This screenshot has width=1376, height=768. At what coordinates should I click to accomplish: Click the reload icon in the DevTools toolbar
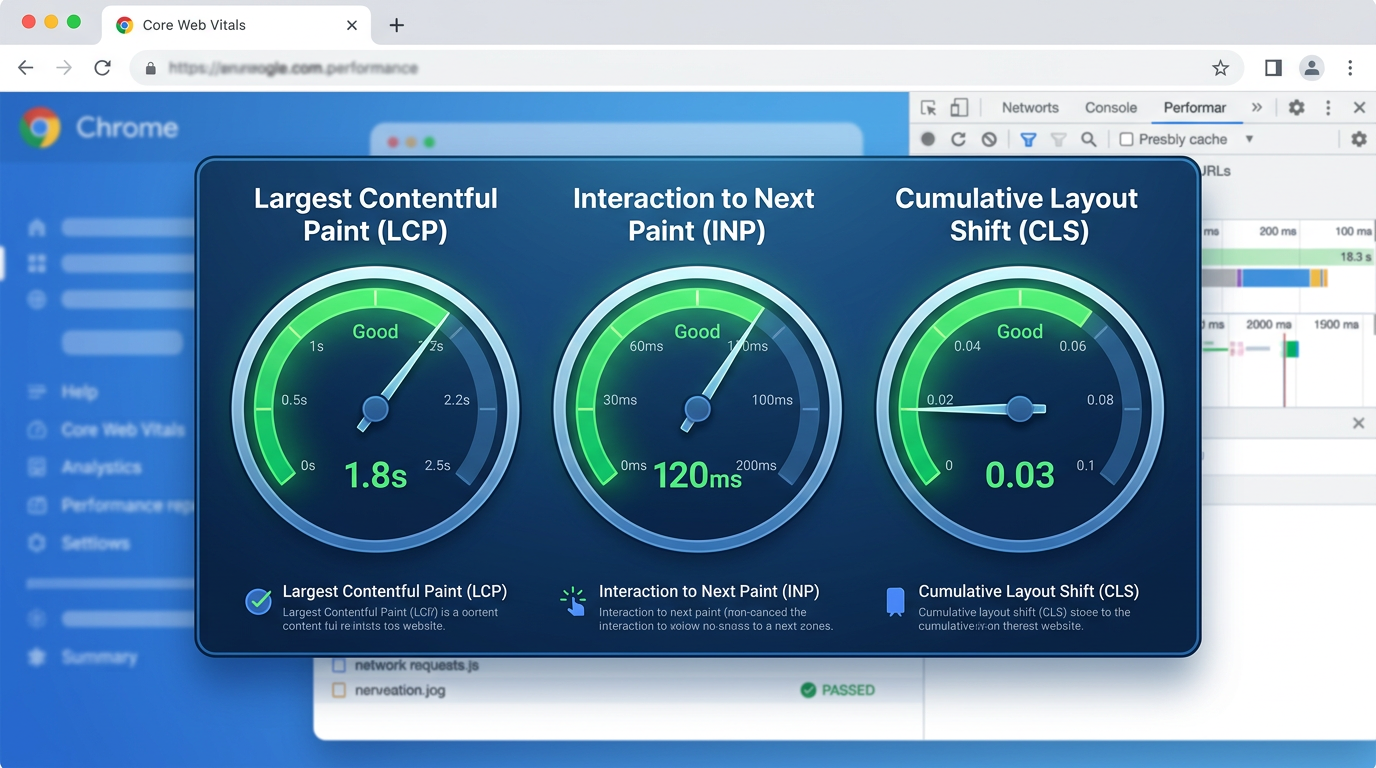click(x=958, y=139)
